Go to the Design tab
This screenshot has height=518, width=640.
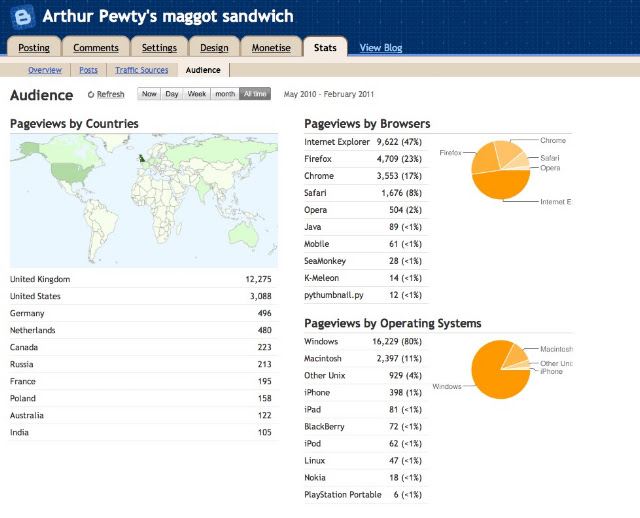[x=214, y=48]
